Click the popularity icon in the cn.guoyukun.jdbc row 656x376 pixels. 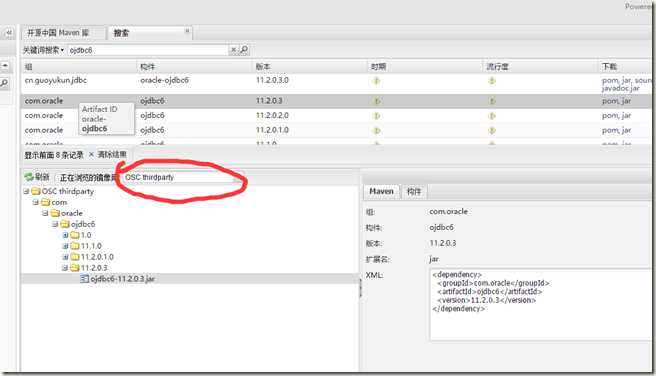tap(492, 81)
